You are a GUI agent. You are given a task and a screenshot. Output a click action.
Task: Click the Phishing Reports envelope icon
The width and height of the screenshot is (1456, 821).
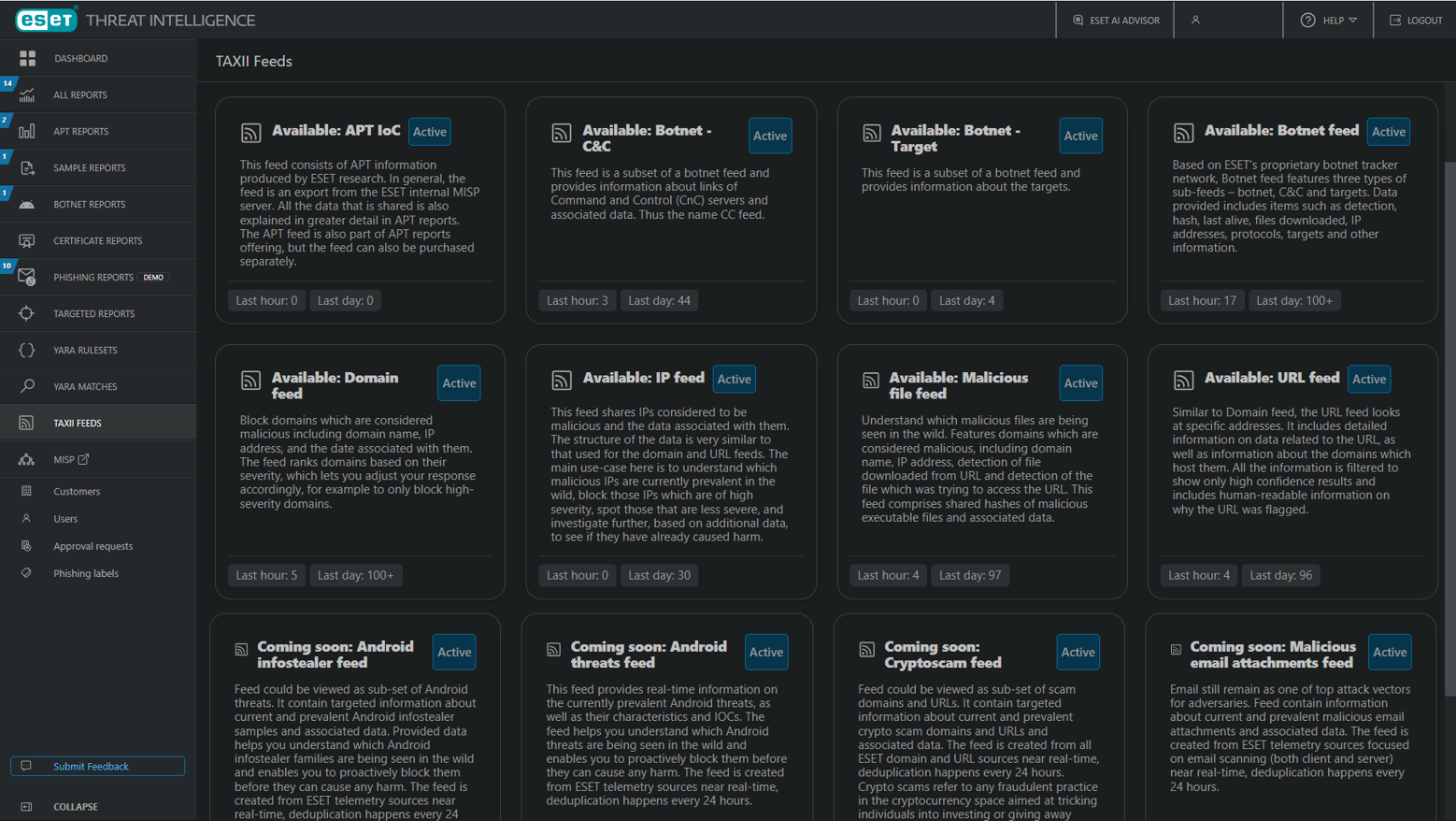pos(27,277)
